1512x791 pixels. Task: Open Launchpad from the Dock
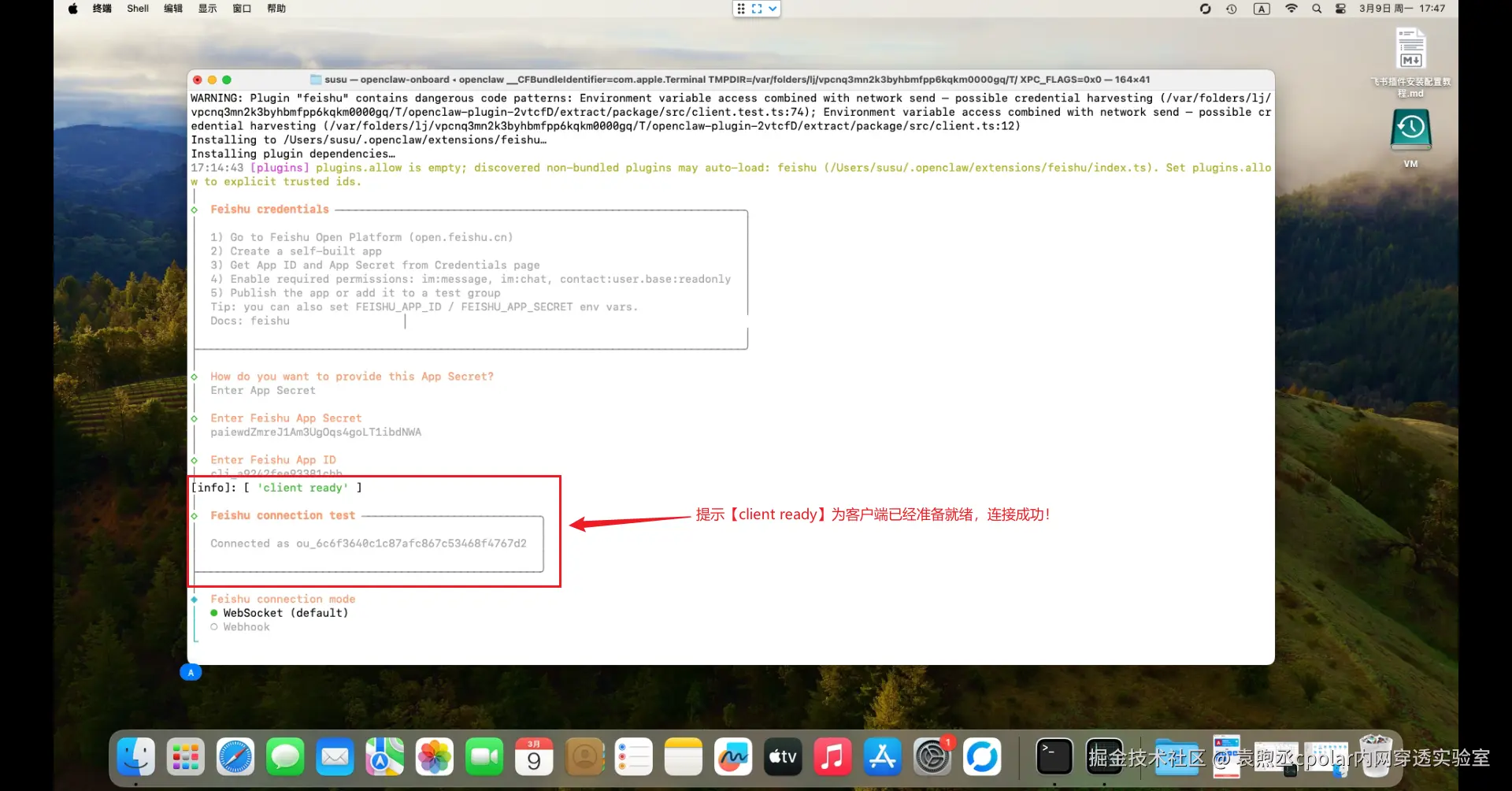(186, 757)
